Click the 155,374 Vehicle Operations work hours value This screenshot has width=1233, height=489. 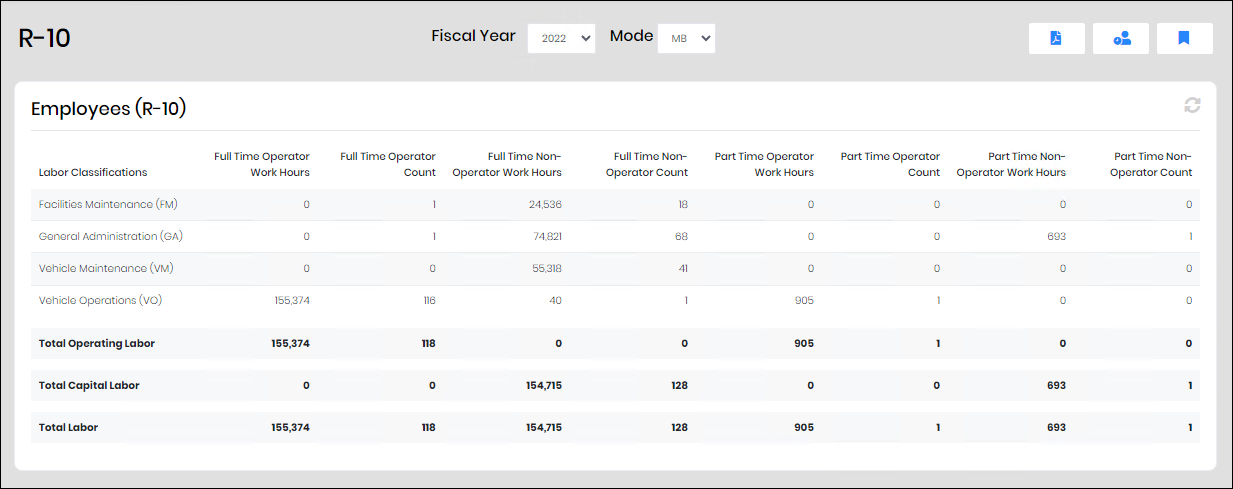(x=291, y=300)
